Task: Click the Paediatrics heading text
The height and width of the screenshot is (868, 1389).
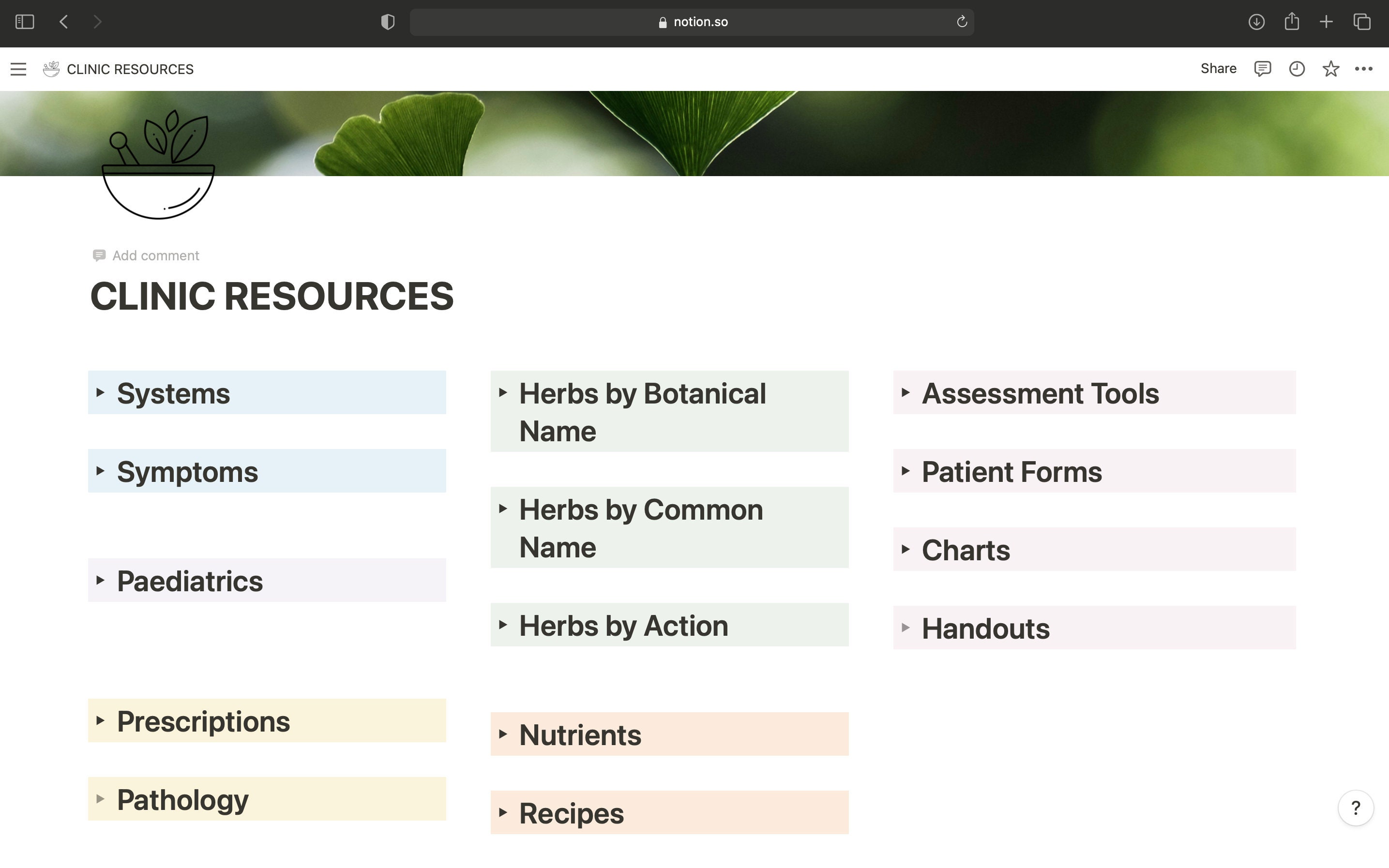Action: 190,582
